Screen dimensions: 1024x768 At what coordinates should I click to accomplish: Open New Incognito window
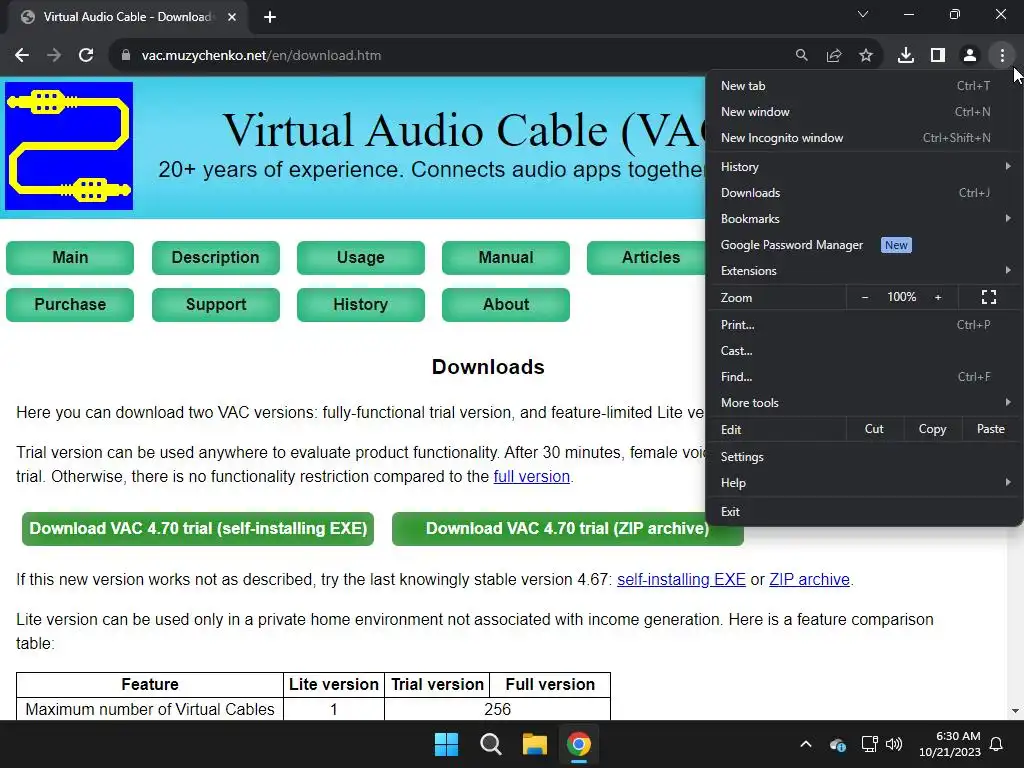pos(864,138)
